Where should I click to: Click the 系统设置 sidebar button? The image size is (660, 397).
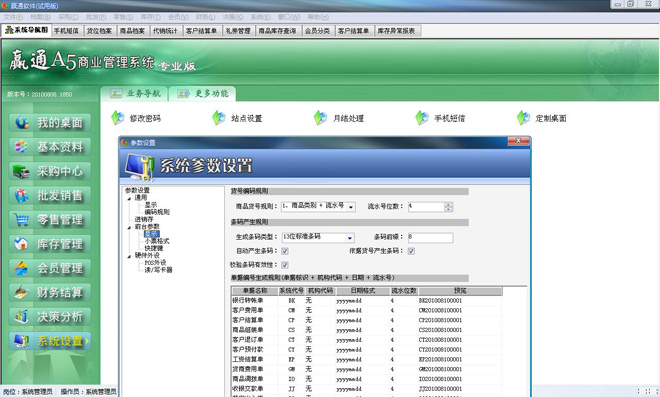coord(50,341)
